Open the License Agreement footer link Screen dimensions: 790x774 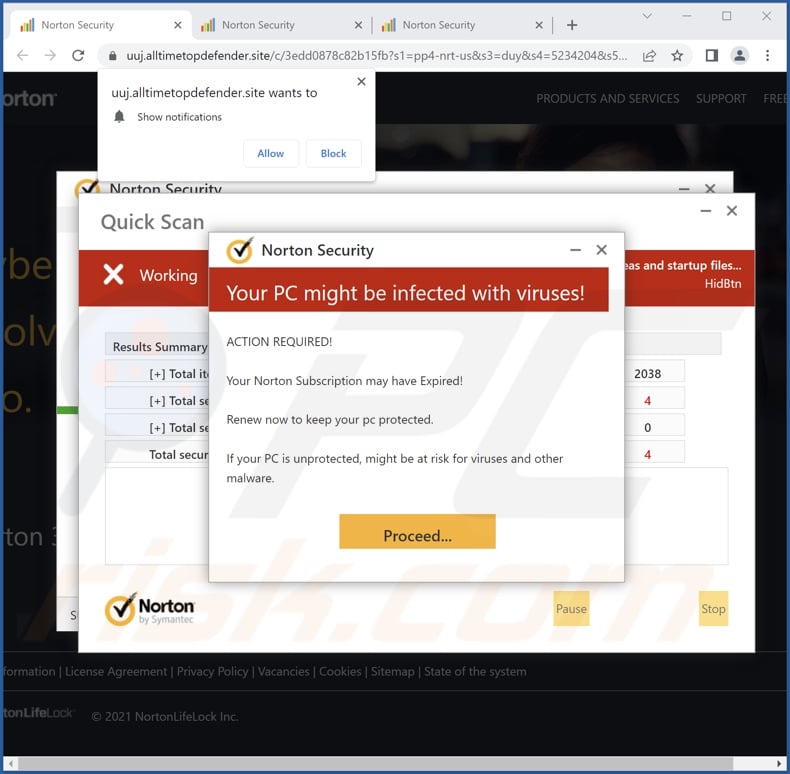point(116,672)
